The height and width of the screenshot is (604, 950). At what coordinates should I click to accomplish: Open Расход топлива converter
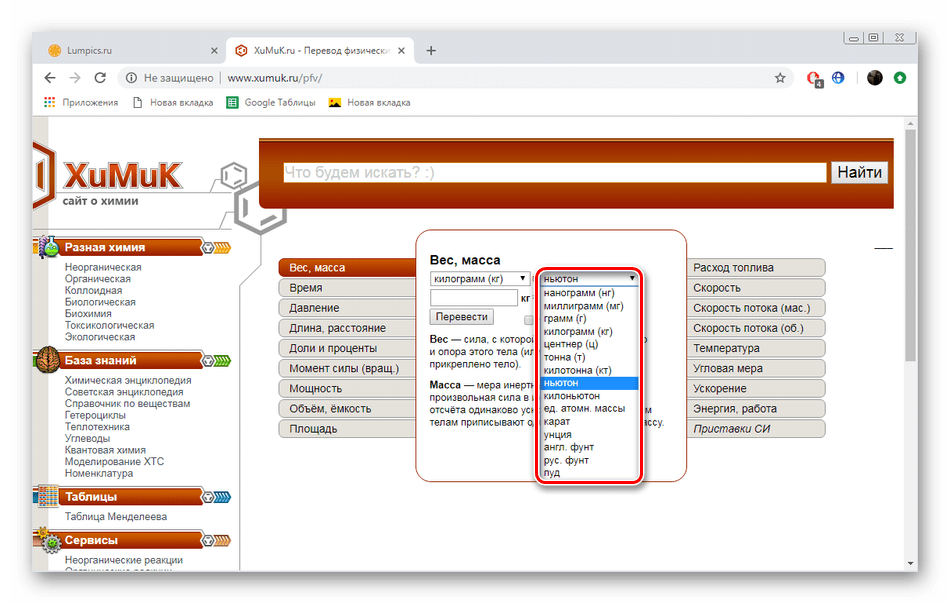pos(756,268)
